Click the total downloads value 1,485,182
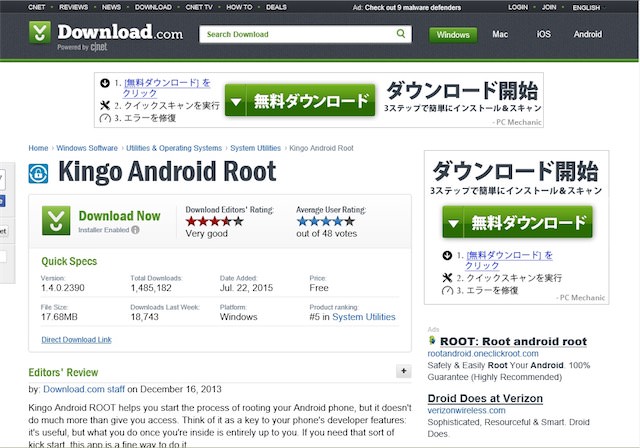640x448 pixels. 151,288
